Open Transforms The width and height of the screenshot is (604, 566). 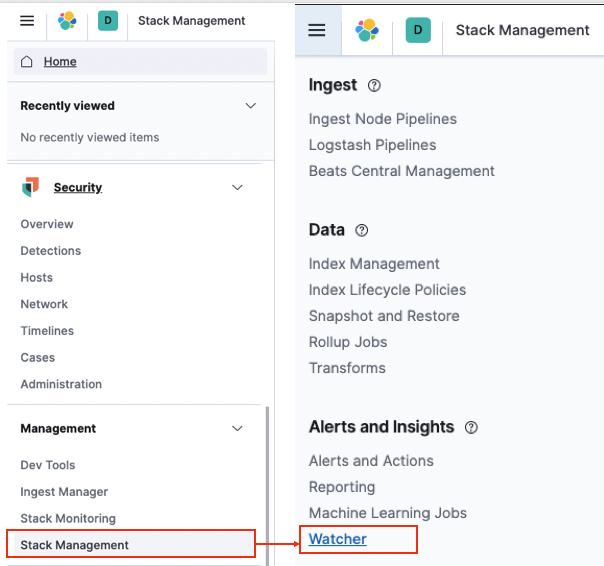347,368
